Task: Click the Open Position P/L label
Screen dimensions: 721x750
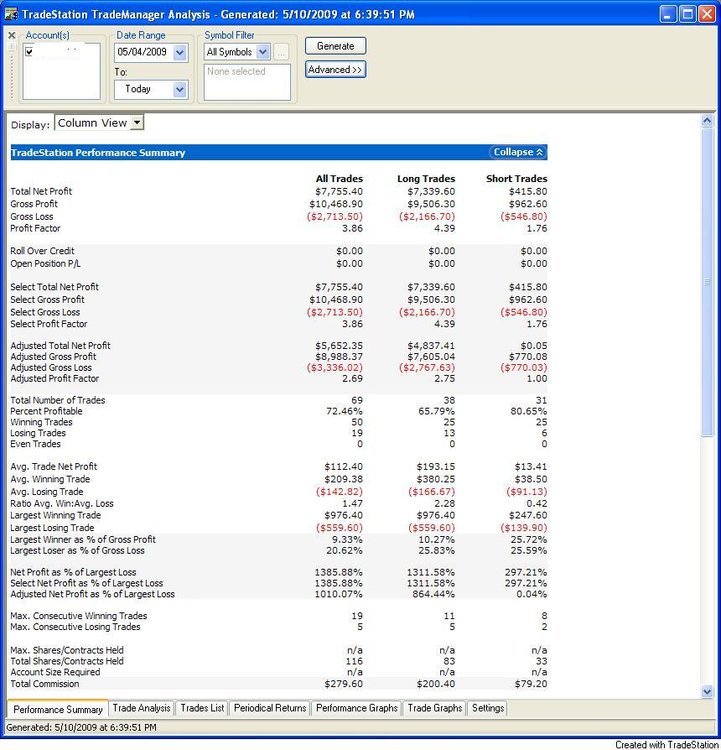Action: [45, 264]
